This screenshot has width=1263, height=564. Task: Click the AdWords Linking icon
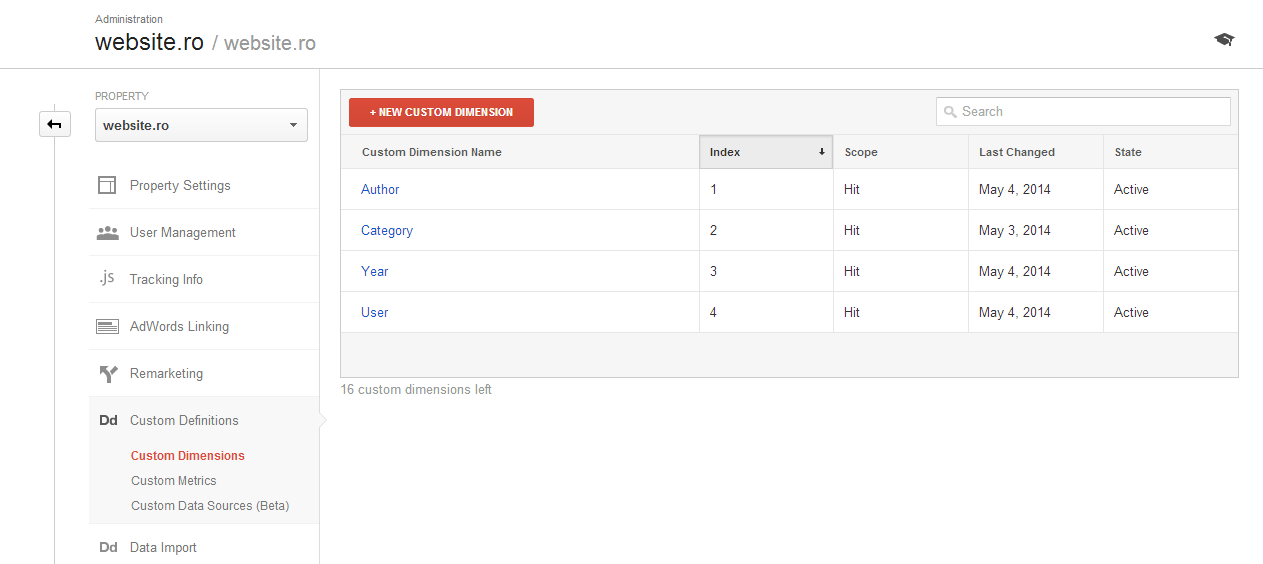click(107, 326)
